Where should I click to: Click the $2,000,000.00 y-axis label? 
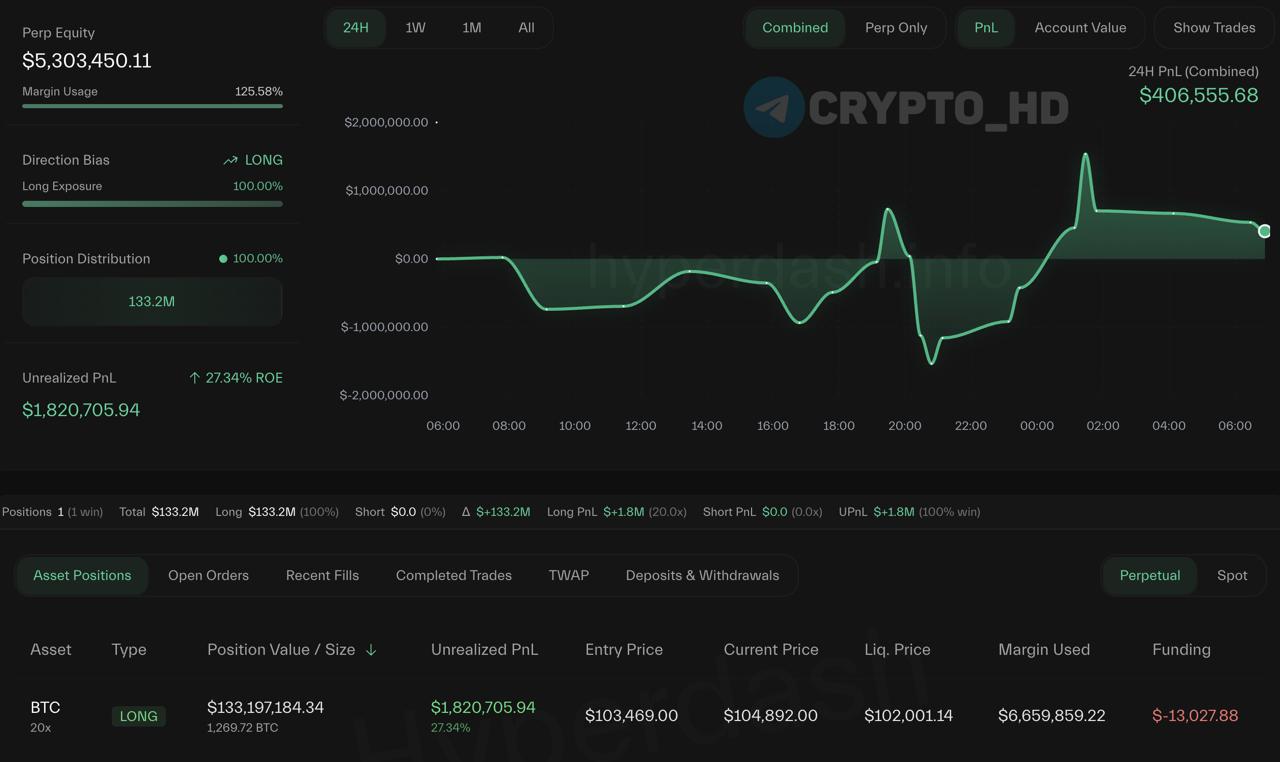click(x=386, y=122)
